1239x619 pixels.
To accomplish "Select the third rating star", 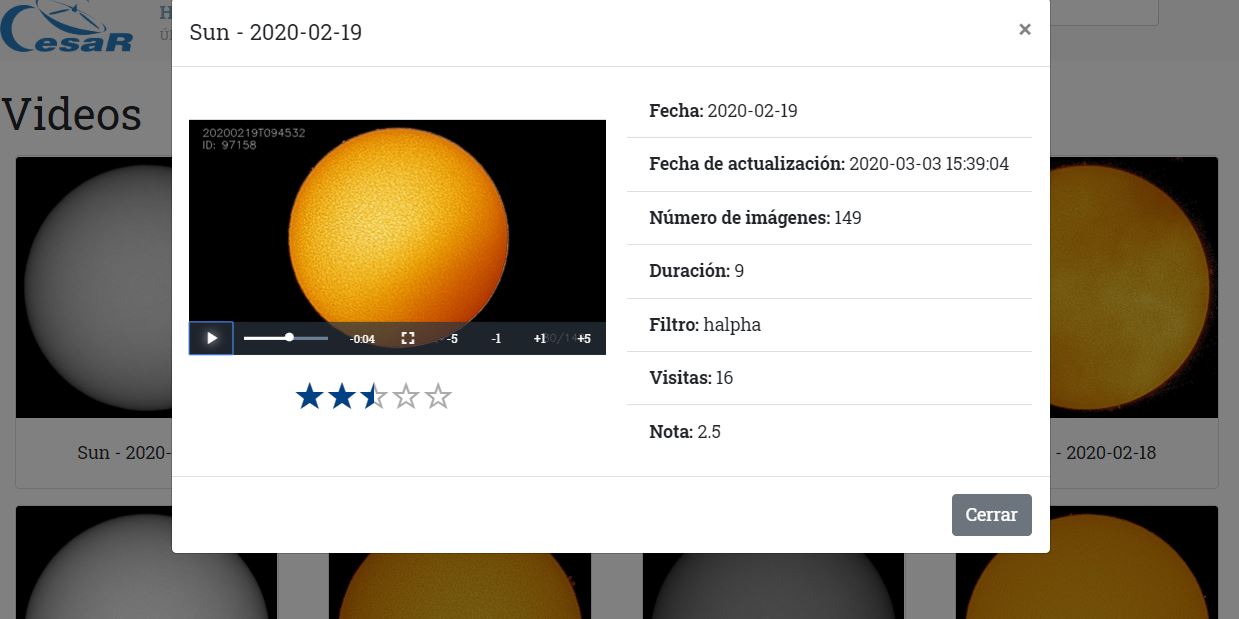I will tap(373, 397).
